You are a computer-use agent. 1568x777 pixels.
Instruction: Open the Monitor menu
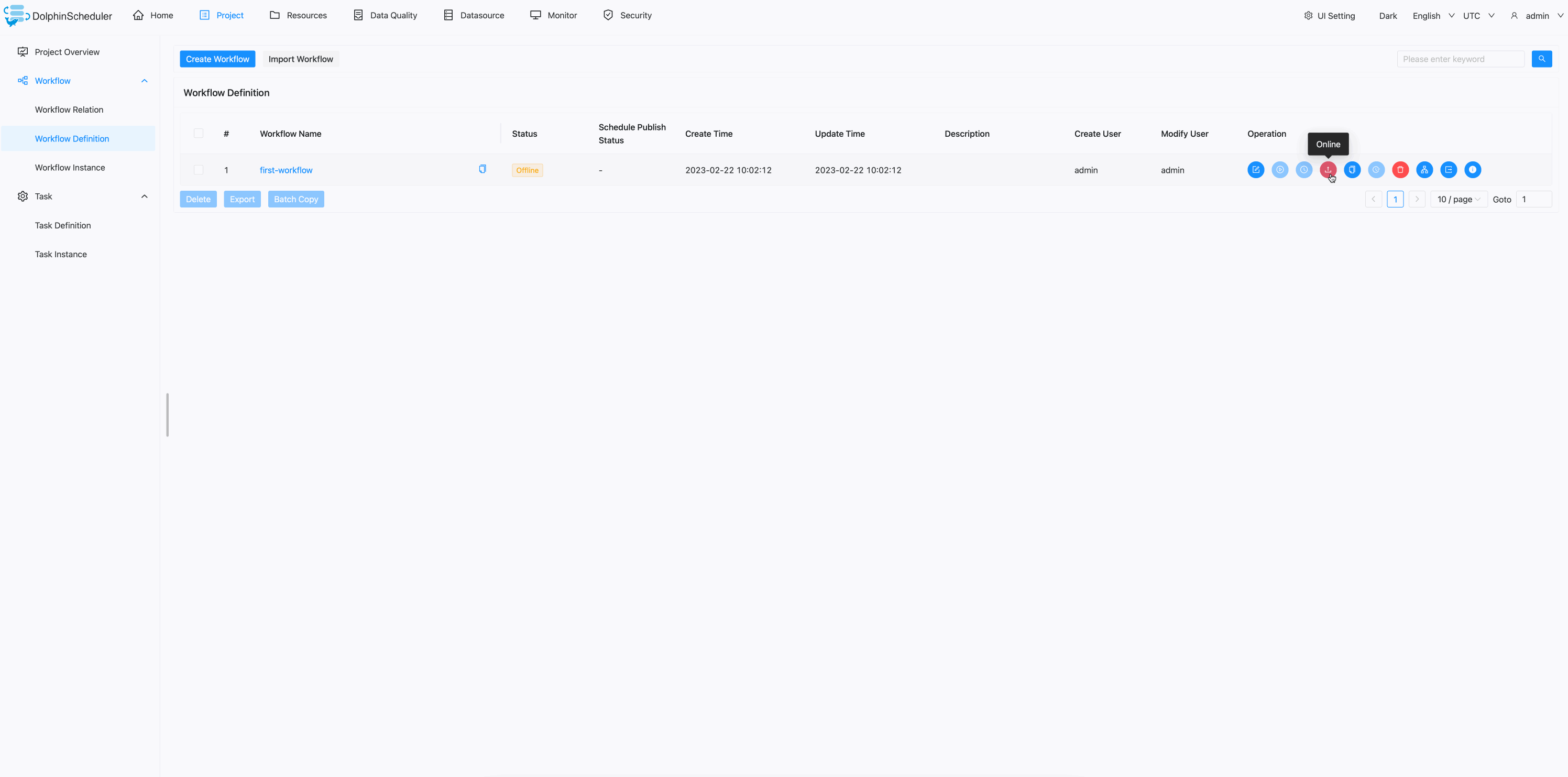553,15
